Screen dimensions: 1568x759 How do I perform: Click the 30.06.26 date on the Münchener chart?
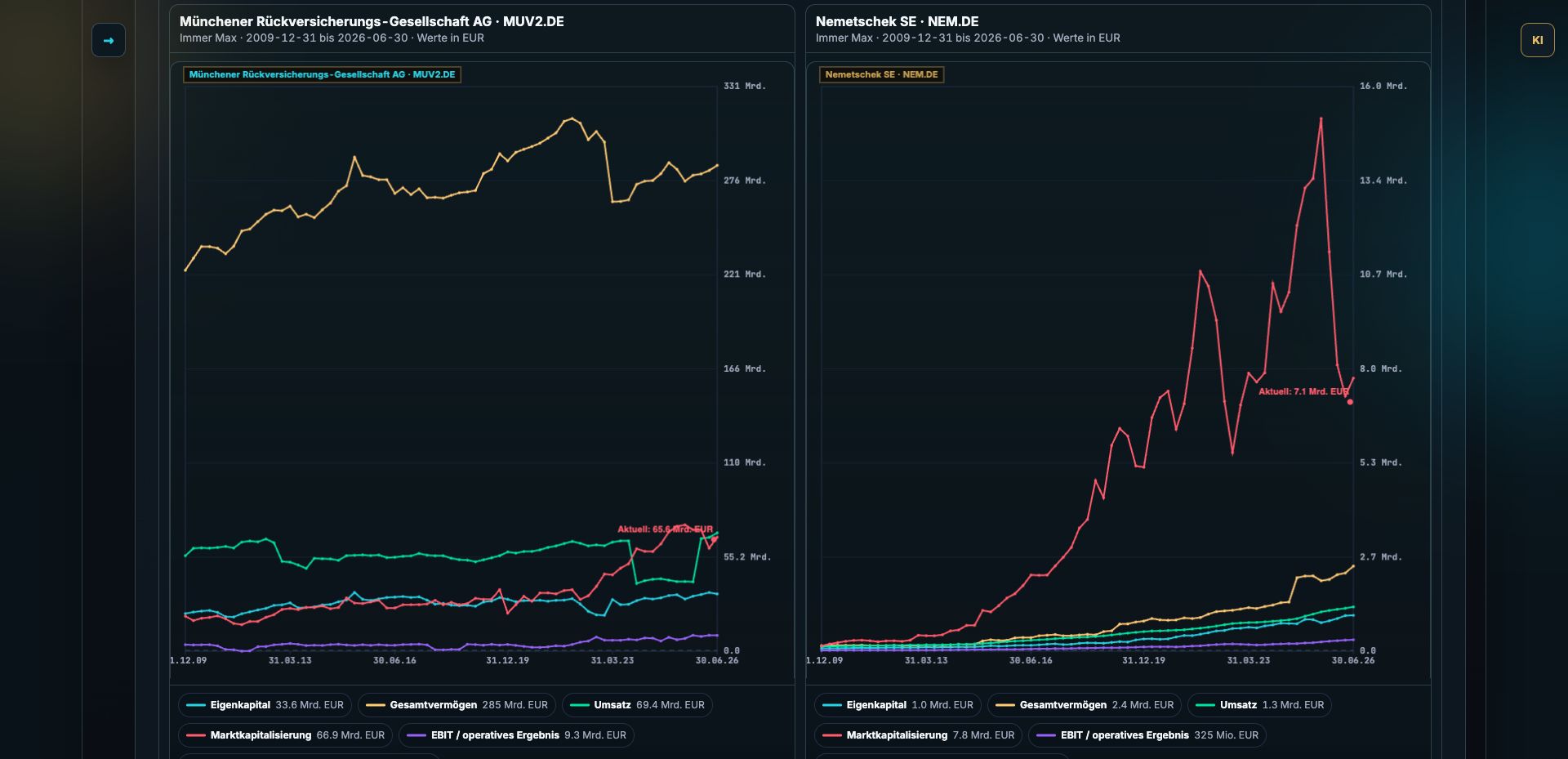717,660
